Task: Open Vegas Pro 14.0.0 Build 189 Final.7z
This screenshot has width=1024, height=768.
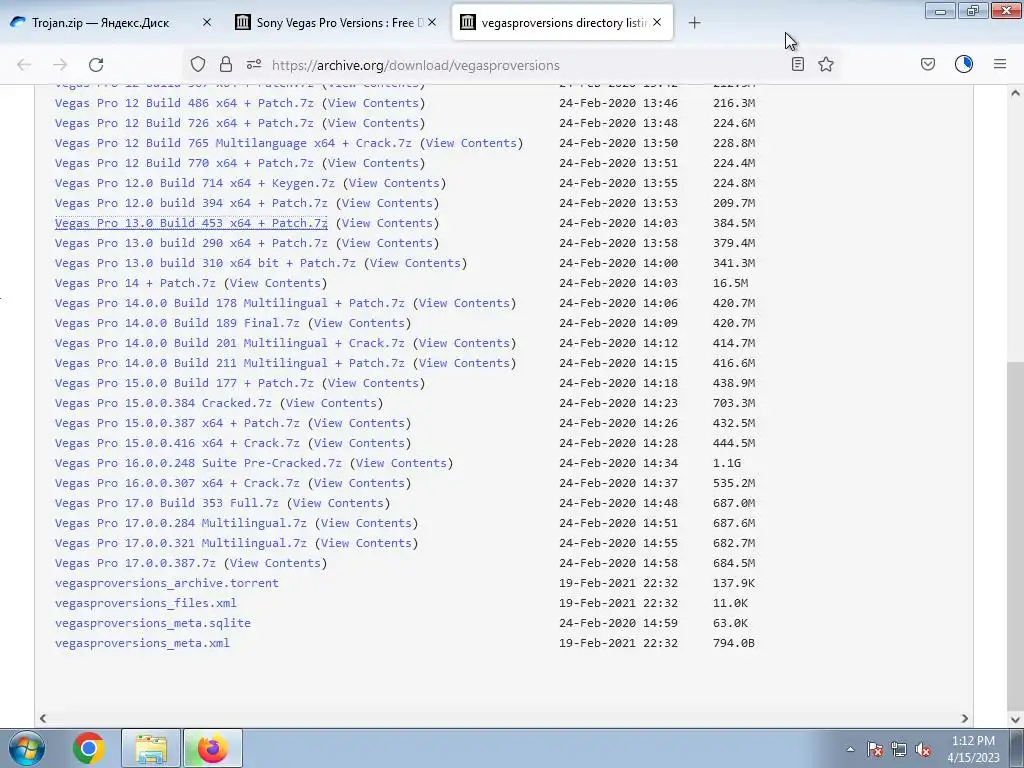Action: pyautogui.click(x=177, y=323)
